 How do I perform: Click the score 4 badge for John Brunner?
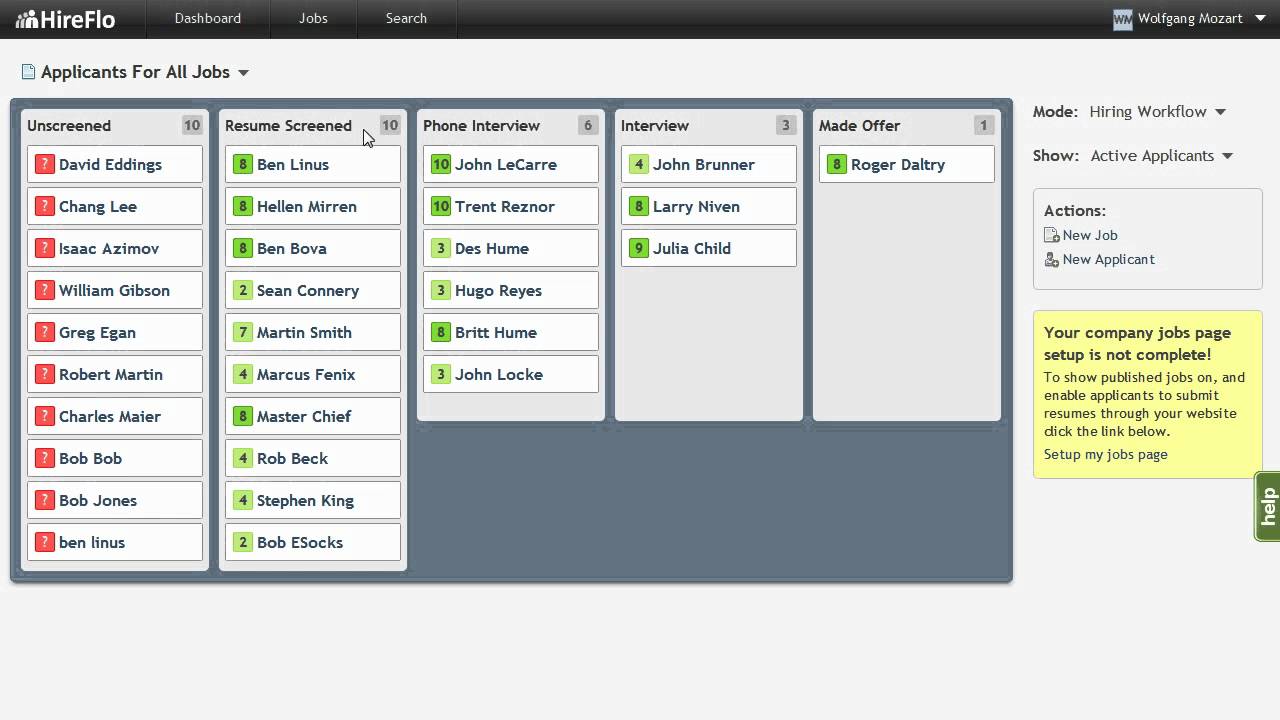pyautogui.click(x=638, y=164)
